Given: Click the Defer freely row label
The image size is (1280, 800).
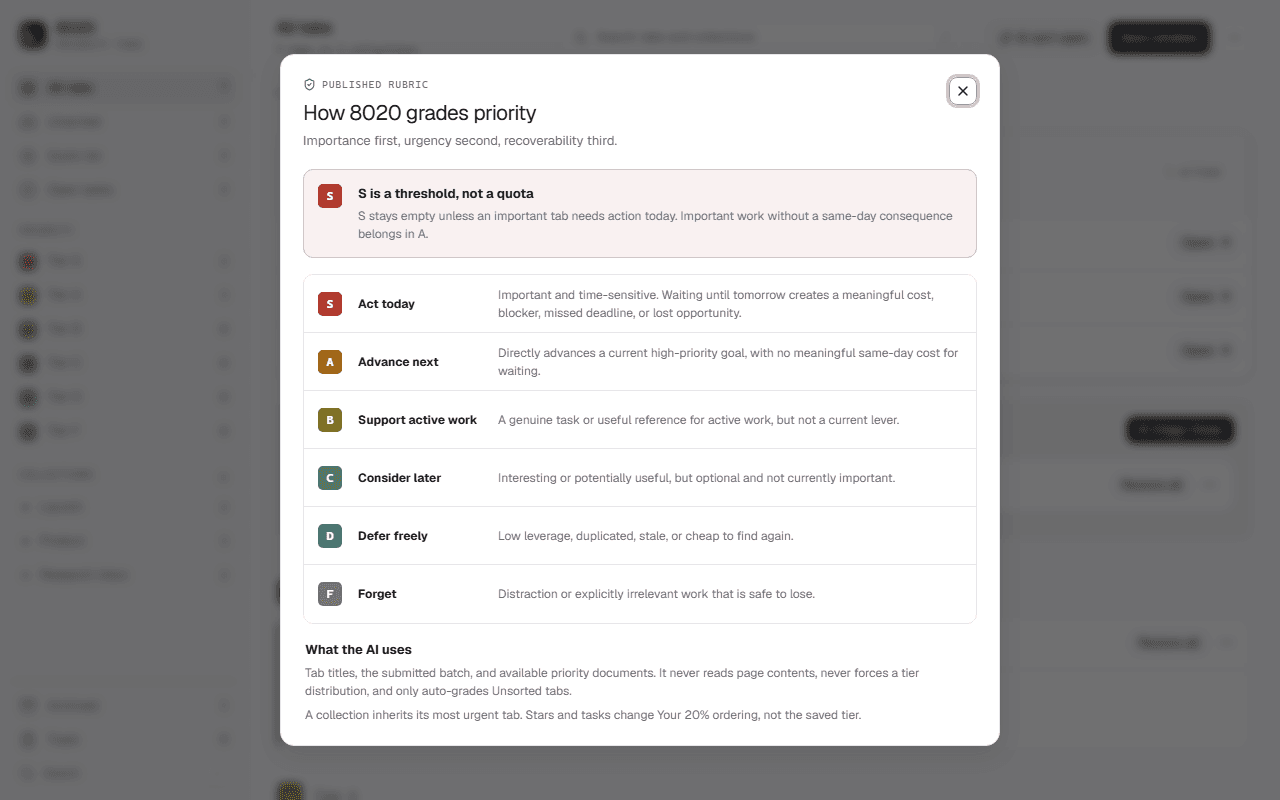Looking at the screenshot, I should pos(393,536).
